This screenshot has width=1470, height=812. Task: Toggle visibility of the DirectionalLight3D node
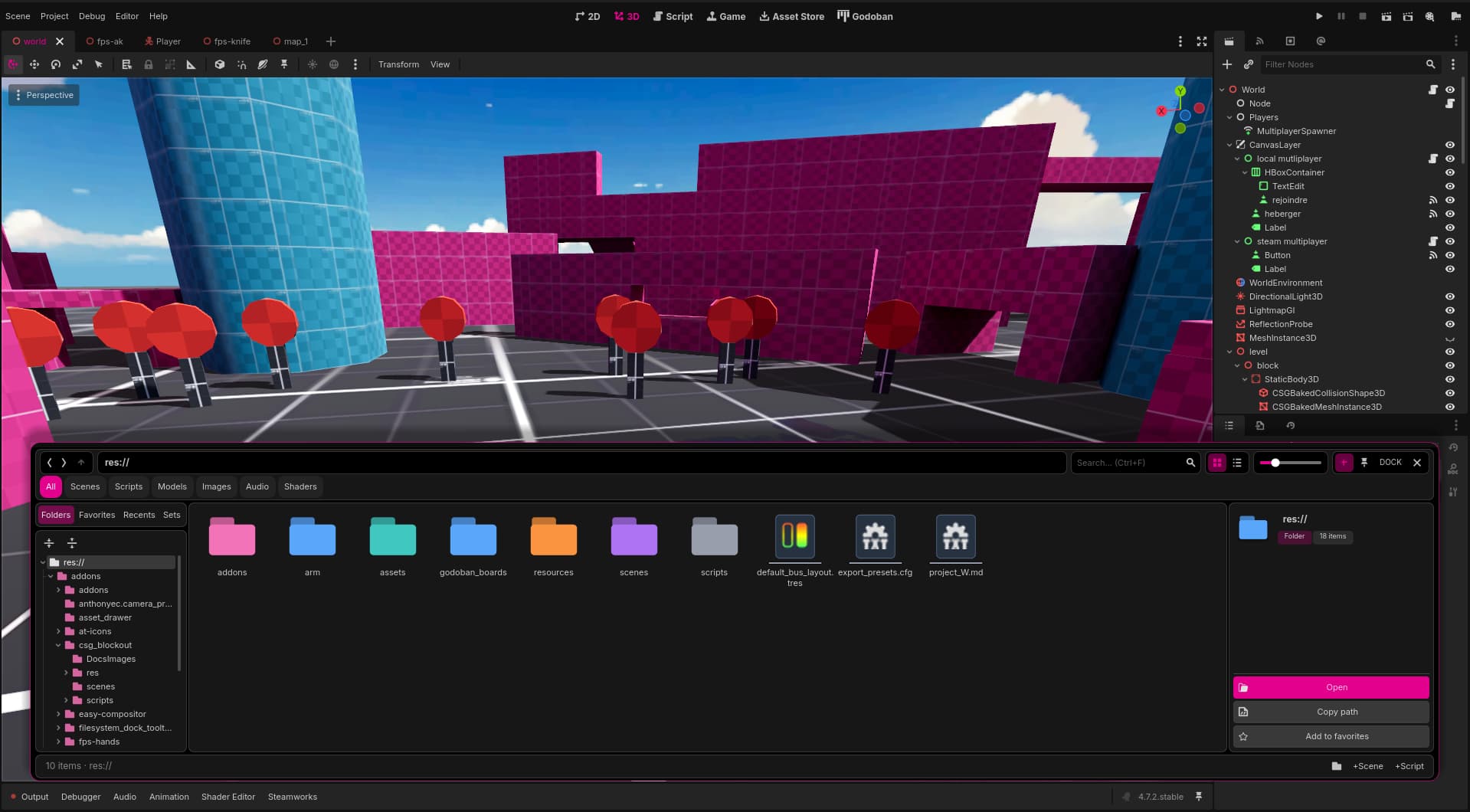1450,296
